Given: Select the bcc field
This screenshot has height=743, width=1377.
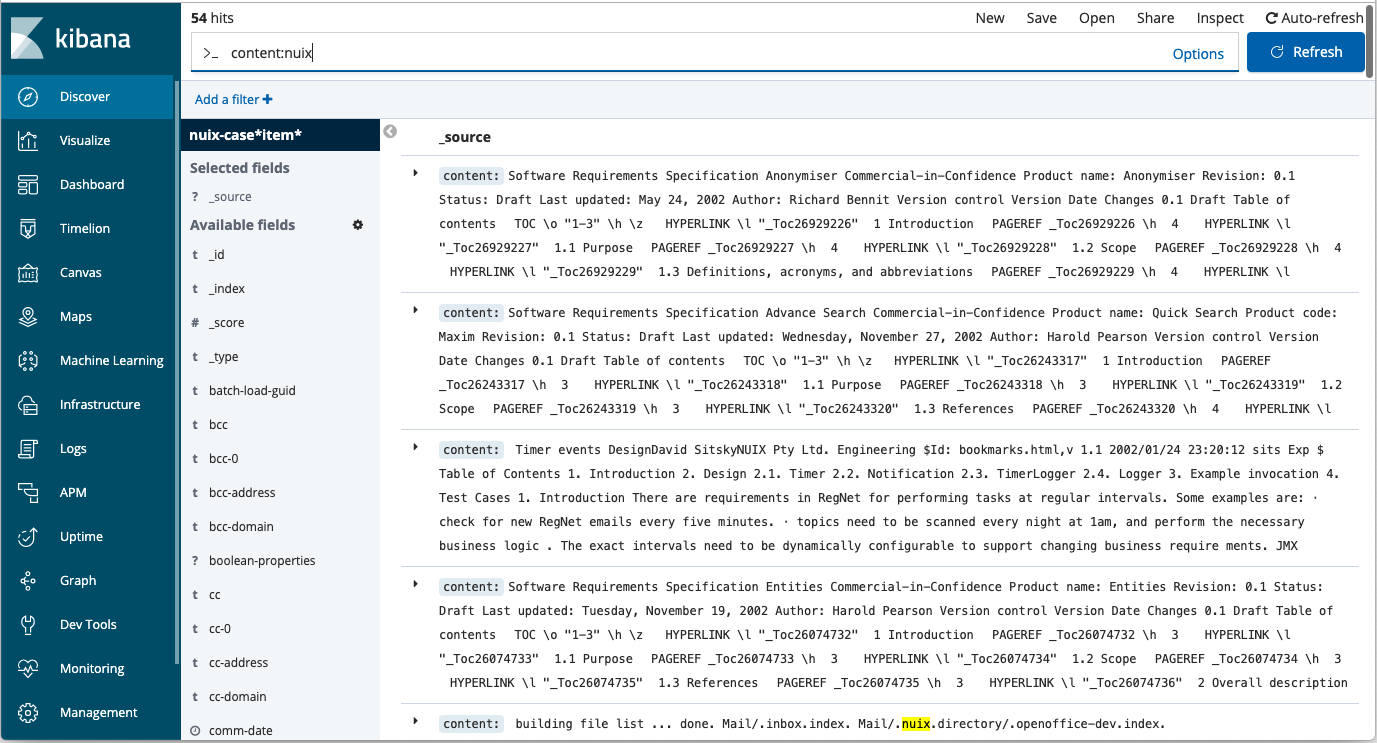Looking at the screenshot, I should click(x=219, y=425).
